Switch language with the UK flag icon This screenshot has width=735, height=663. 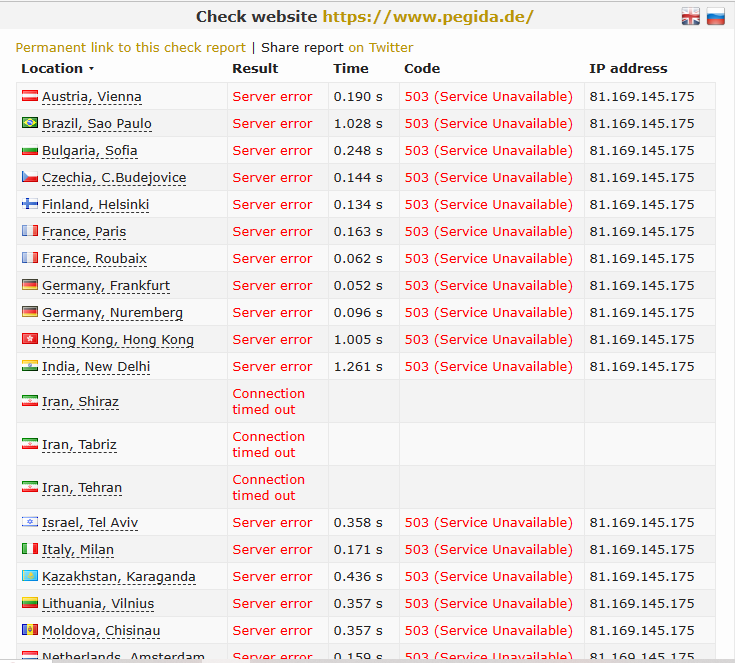690,17
